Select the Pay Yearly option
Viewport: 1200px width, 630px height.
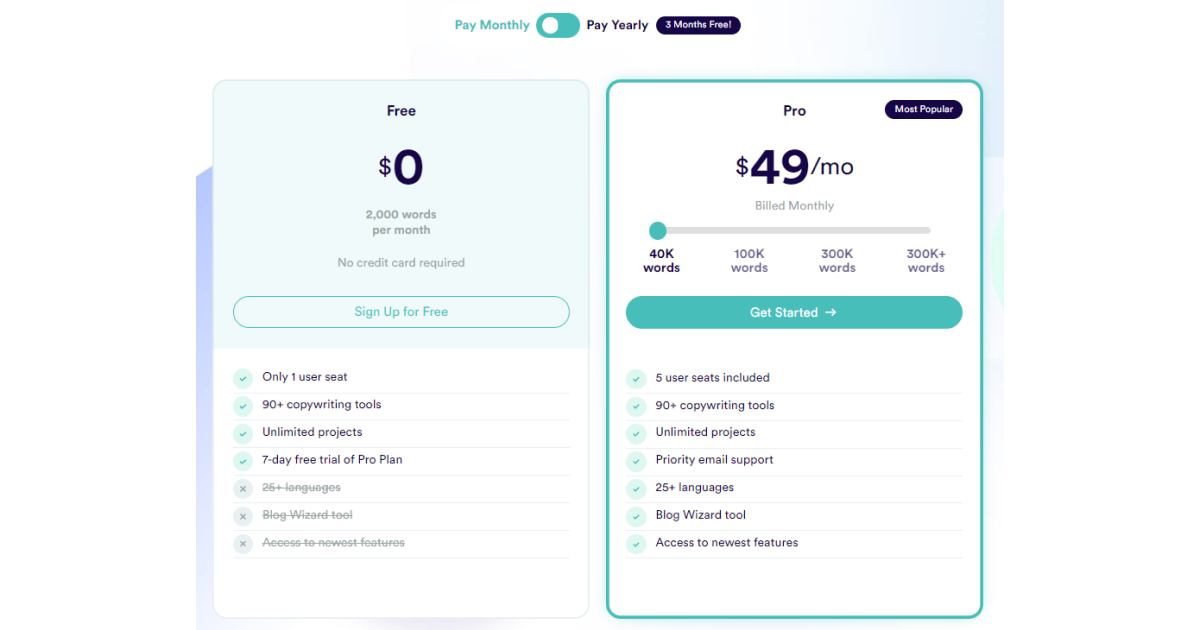617,25
